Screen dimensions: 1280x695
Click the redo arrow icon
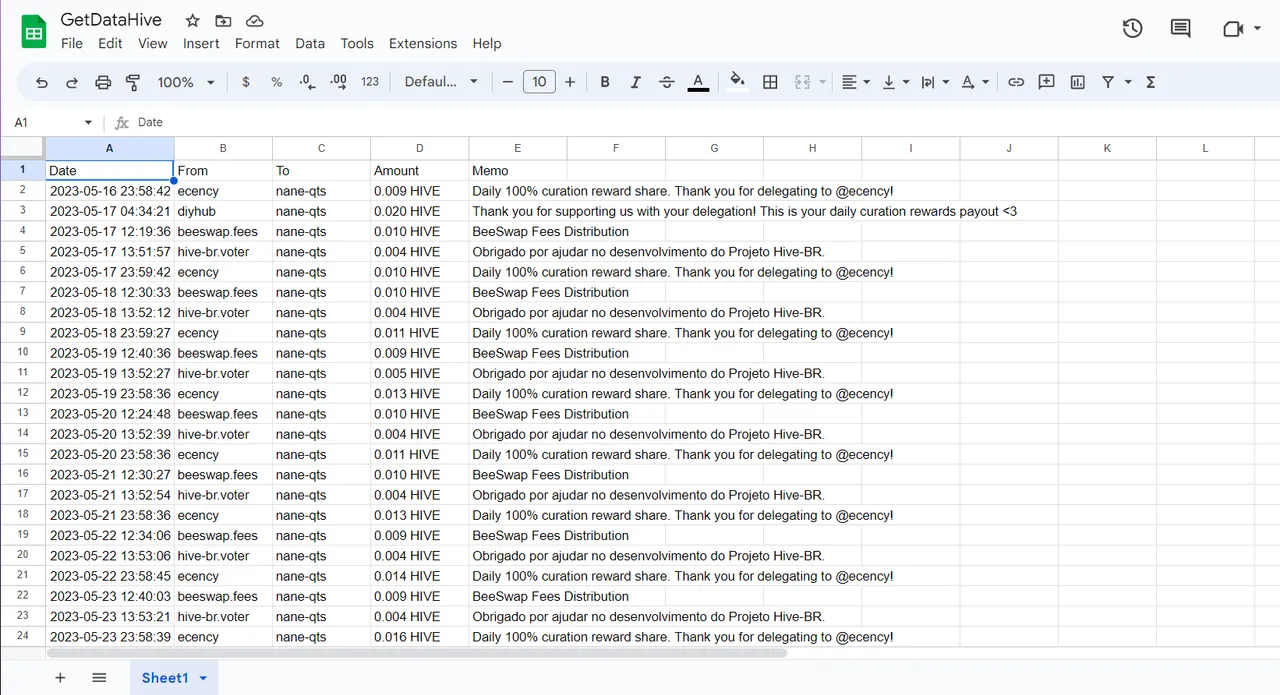72,82
